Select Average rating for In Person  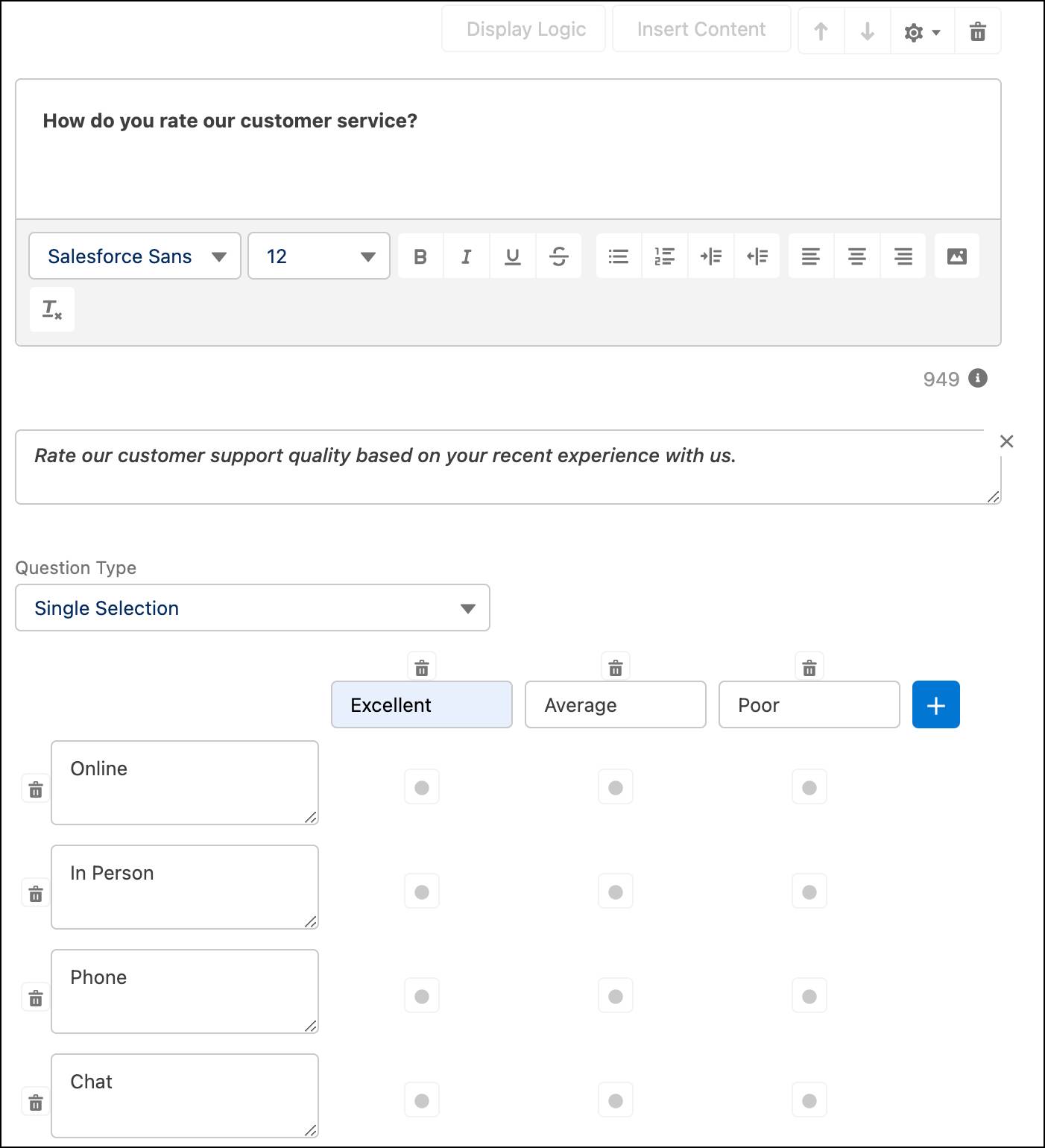(615, 891)
